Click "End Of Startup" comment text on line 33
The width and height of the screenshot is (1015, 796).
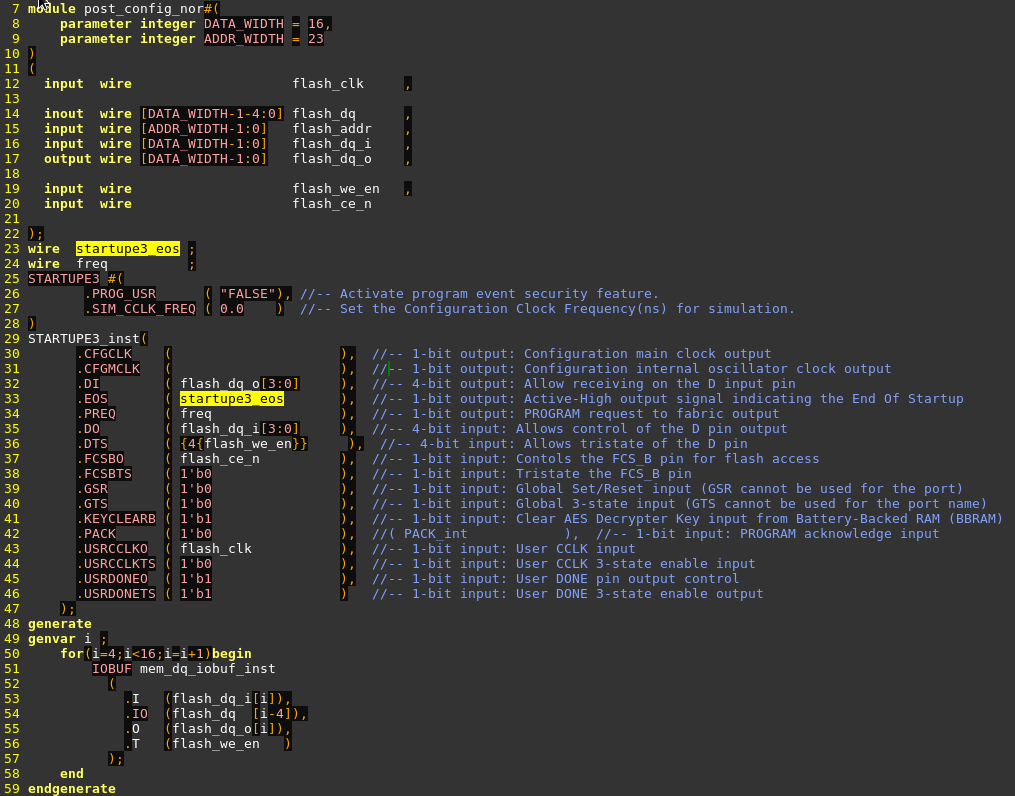point(908,399)
